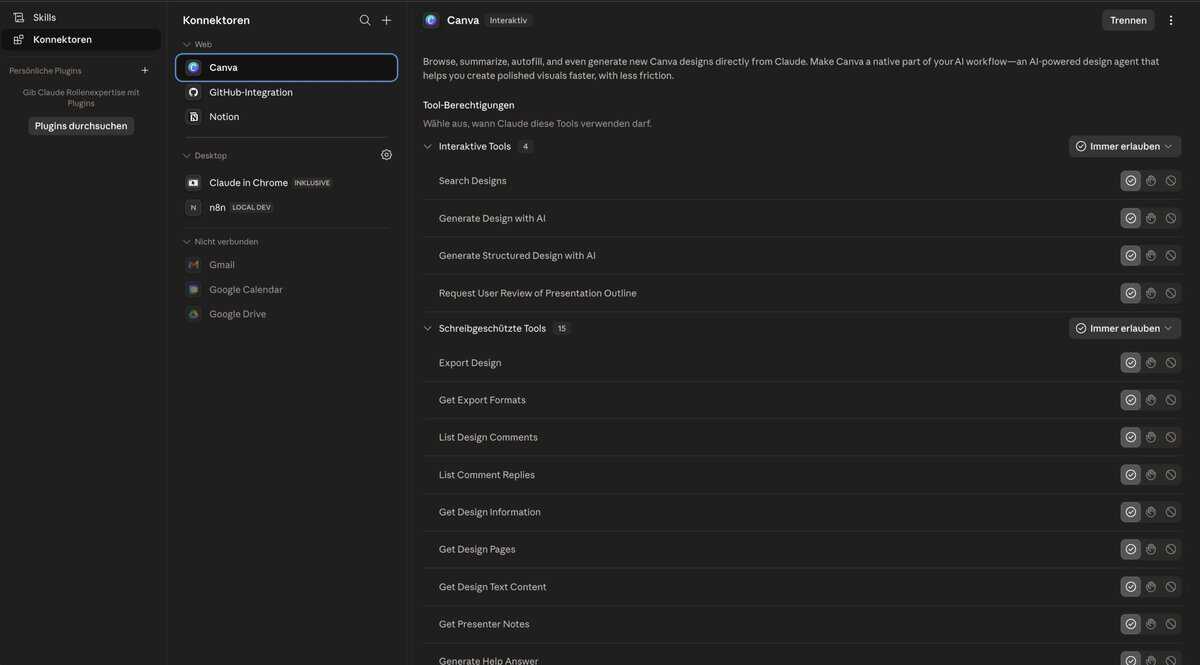This screenshot has height=665, width=1200.
Task: Select always-allow checkmark for Get Design Pages
Action: point(1131,549)
